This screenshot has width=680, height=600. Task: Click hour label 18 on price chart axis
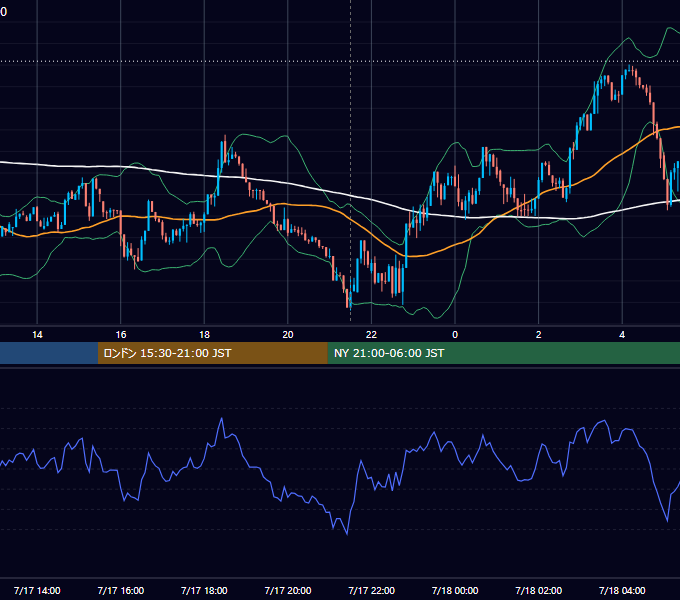point(204,335)
